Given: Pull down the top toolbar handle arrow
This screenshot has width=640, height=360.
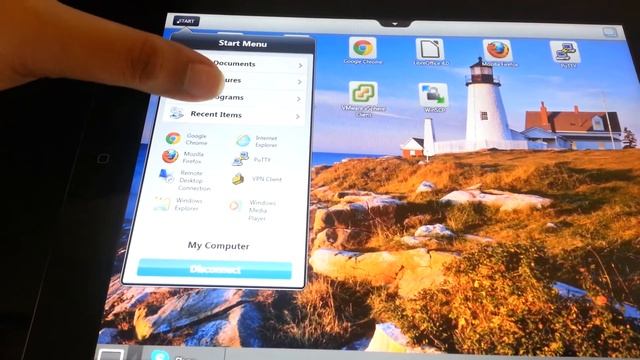Looking at the screenshot, I should coord(395,24).
